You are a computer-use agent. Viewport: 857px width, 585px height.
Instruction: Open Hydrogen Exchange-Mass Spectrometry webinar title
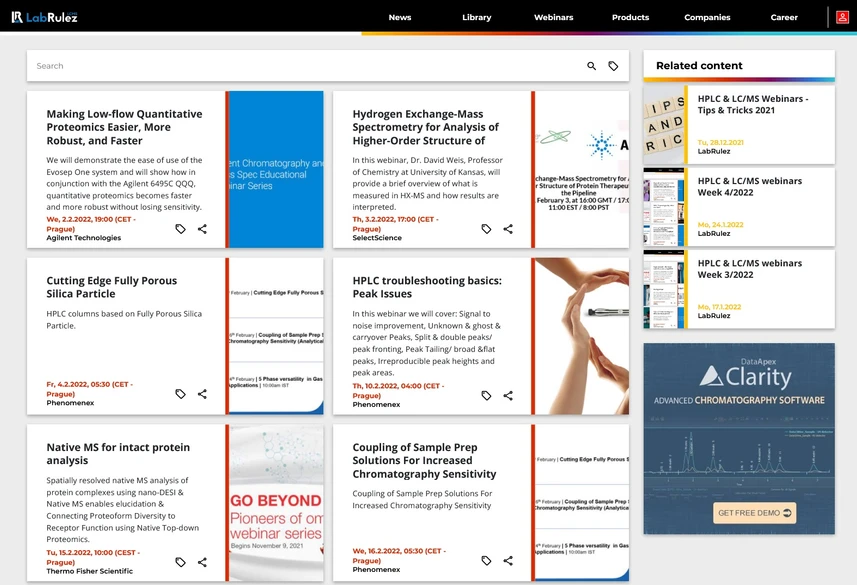pos(426,127)
